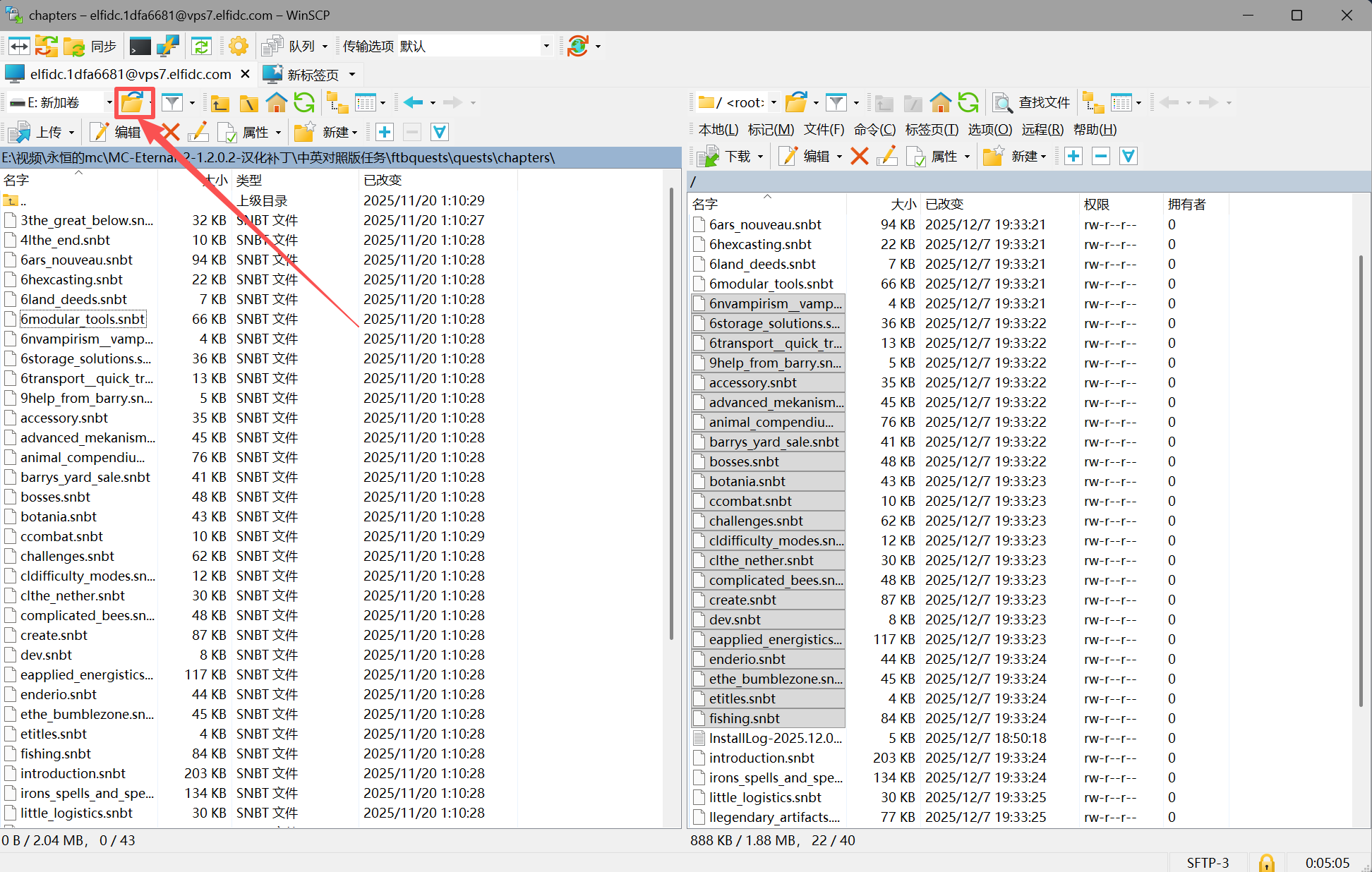This screenshot has width=1372, height=872.
Task: Go to the local home directory
Action: pyautogui.click(x=276, y=103)
